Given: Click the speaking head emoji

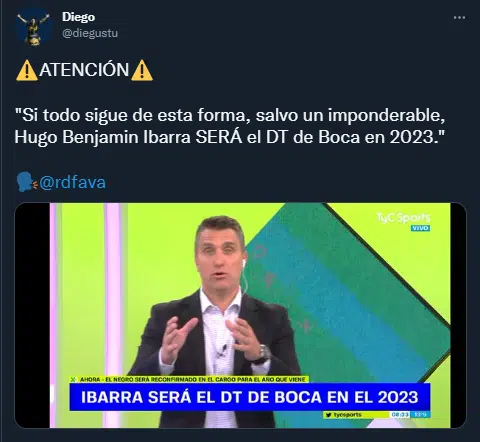Looking at the screenshot, I should point(27,182).
